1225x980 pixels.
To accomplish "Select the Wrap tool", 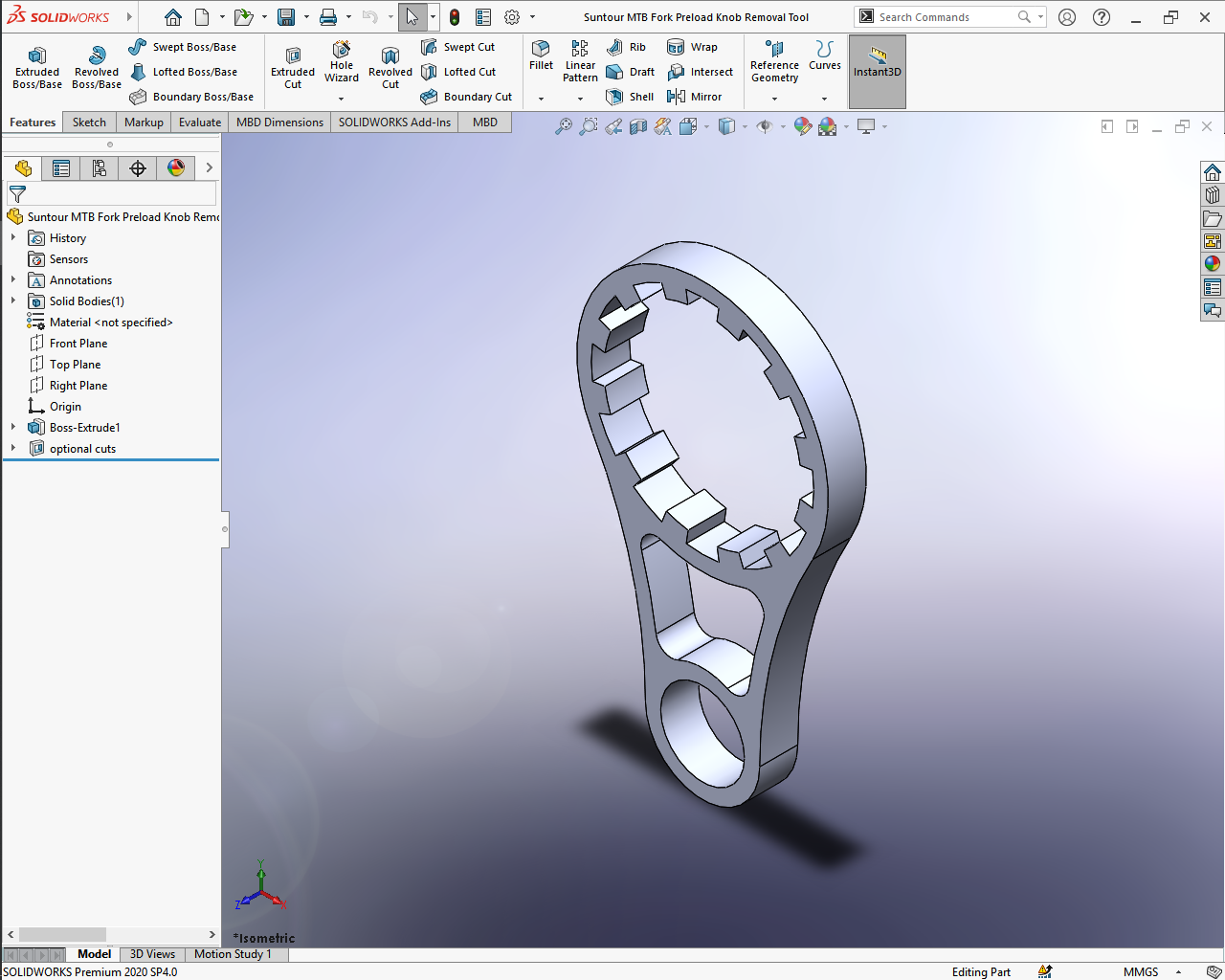I will click(692, 47).
